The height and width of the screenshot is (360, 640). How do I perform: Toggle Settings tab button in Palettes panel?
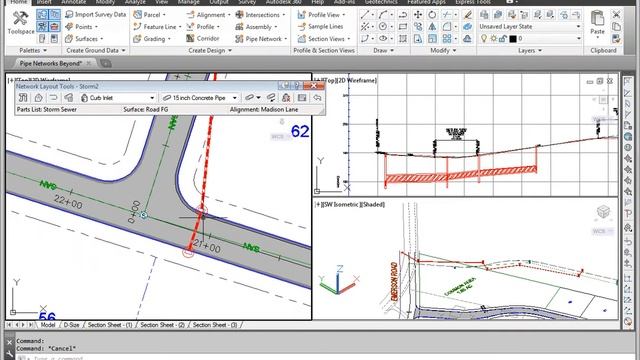[x=54, y=15]
